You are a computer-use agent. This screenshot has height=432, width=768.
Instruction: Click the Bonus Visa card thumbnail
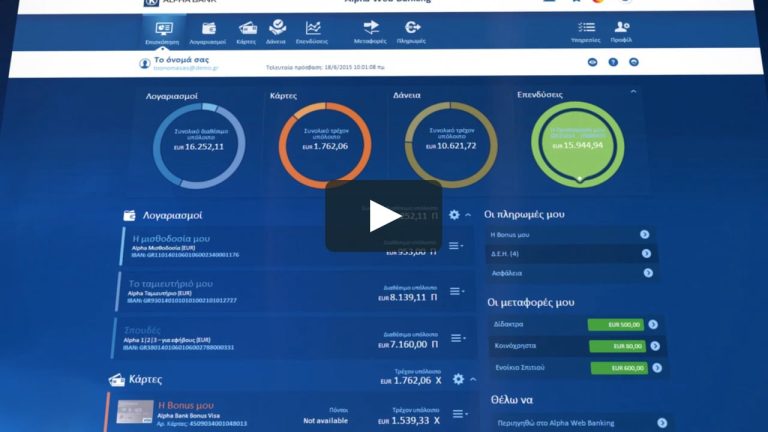pyautogui.click(x=135, y=412)
